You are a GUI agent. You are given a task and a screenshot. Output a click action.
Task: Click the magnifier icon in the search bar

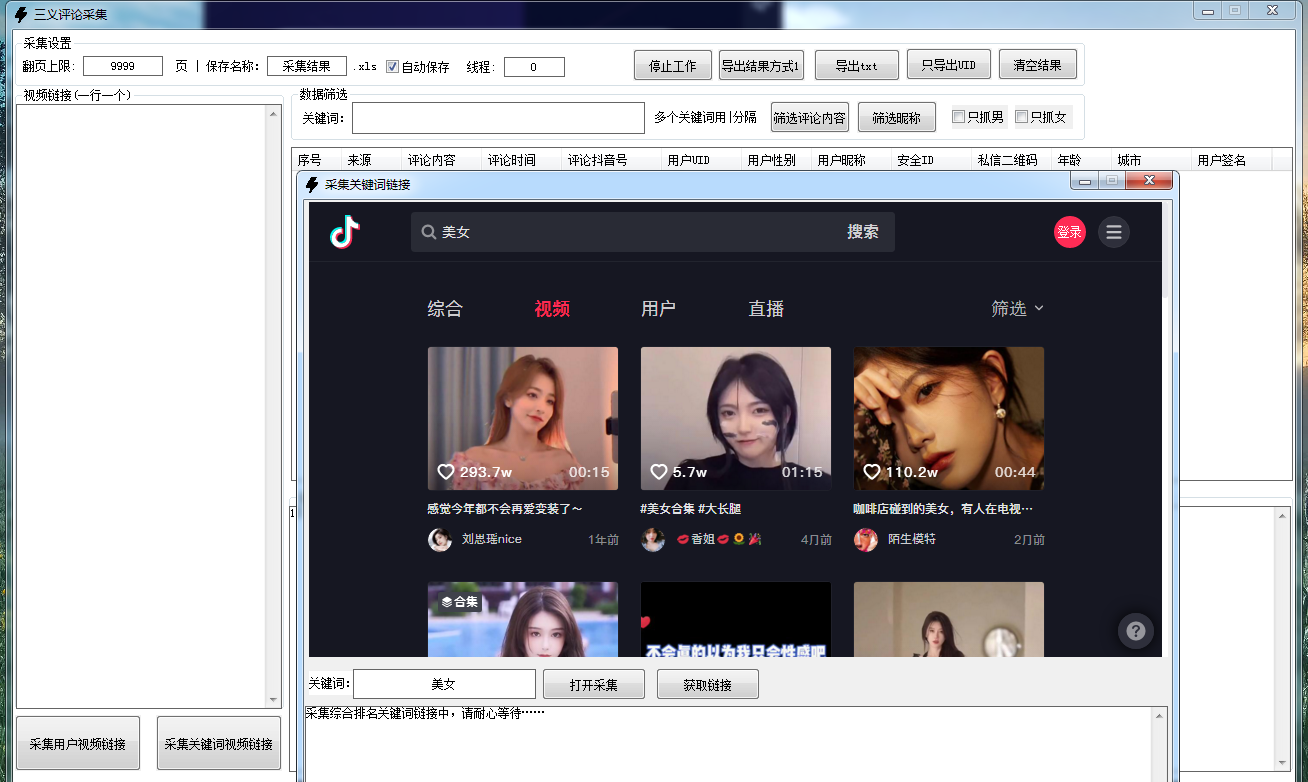pos(427,231)
